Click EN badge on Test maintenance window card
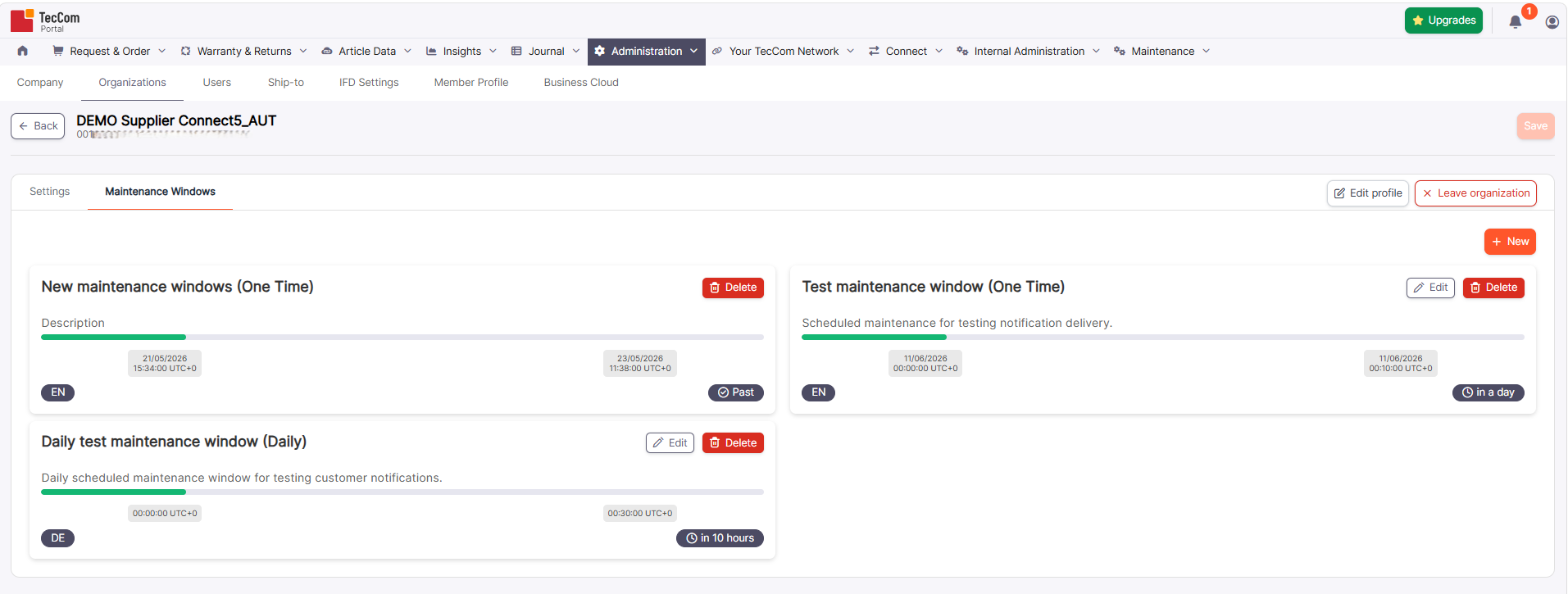The image size is (1568, 594). click(x=819, y=392)
